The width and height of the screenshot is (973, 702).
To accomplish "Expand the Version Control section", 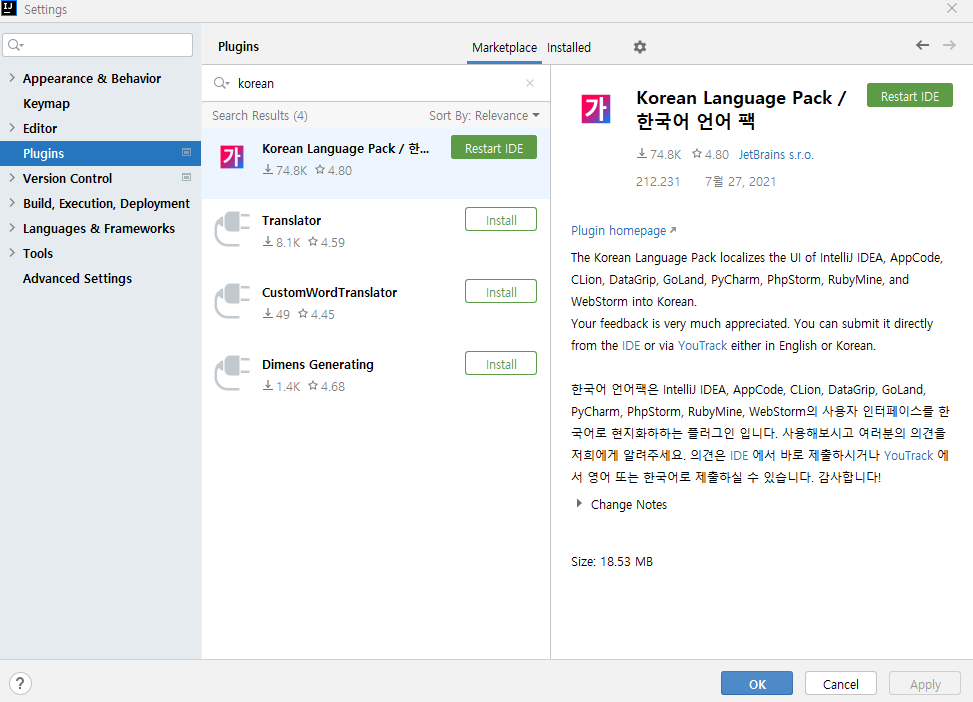I will tap(12, 178).
